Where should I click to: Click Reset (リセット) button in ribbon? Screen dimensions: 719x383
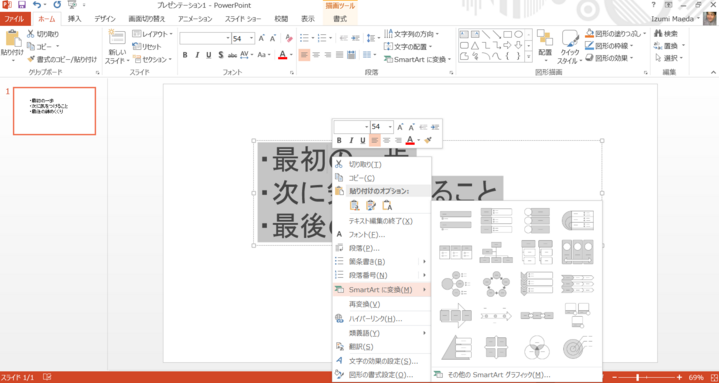[x=147, y=47]
